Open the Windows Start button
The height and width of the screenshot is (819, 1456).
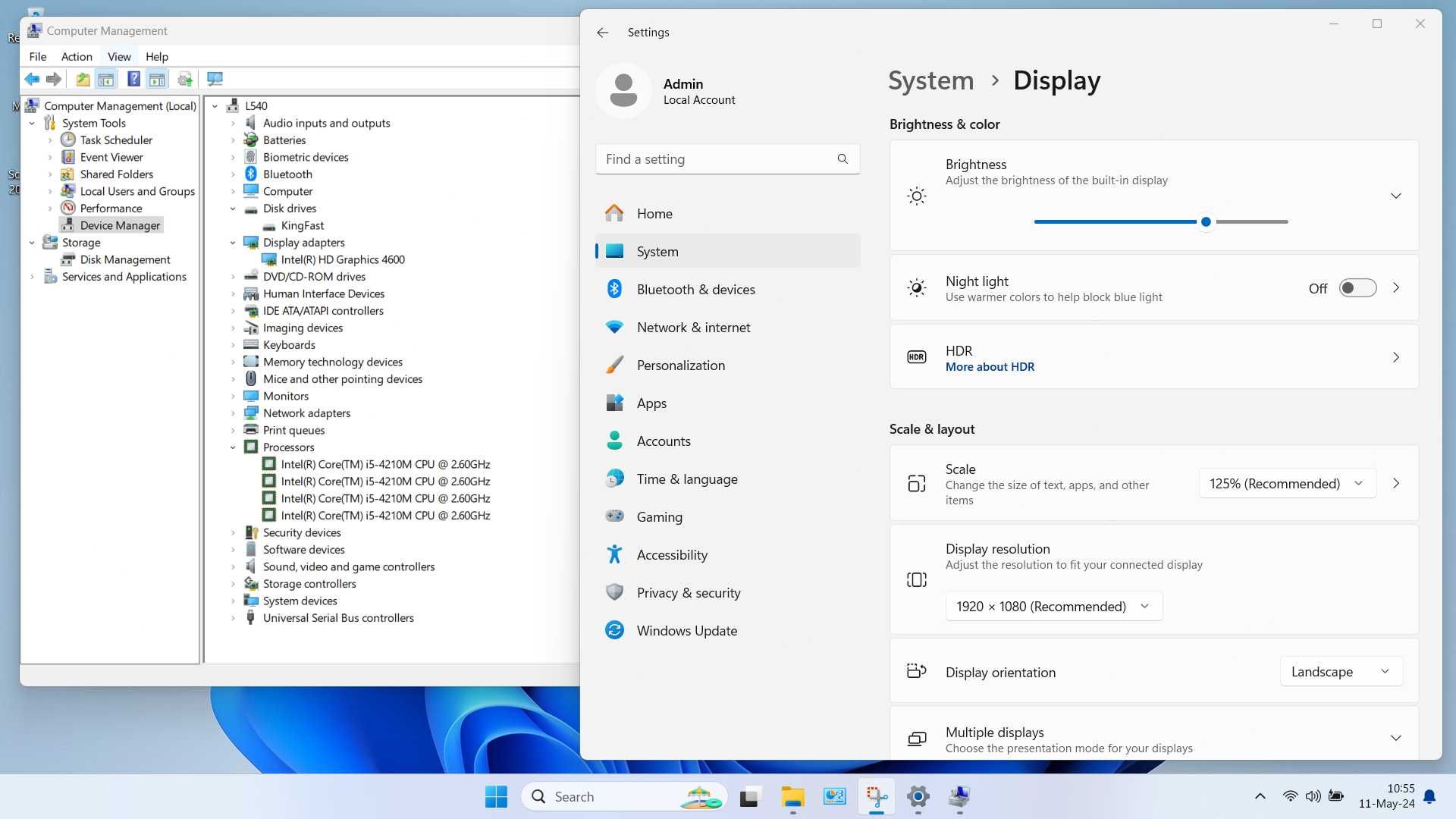[497, 796]
